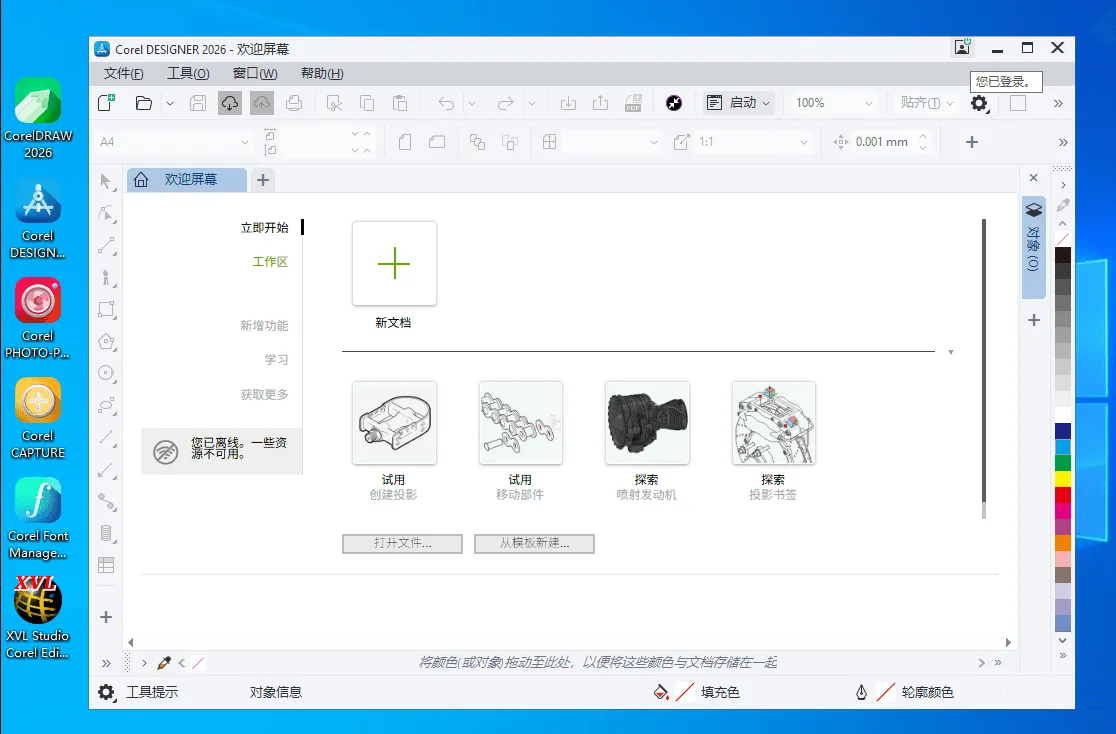Select the Shape edit tool in toolbox

point(106,214)
